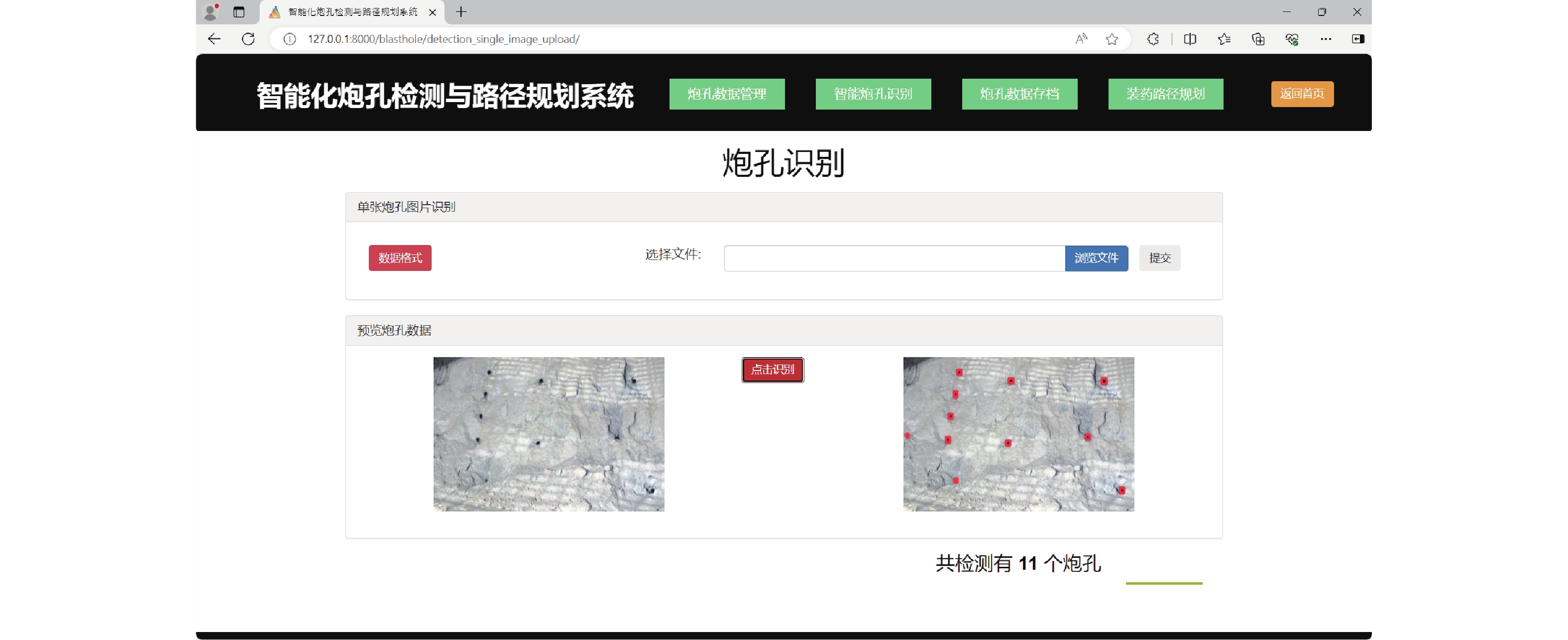Open browser essentials heart icon
Viewport: 1568px width, 640px height.
pyautogui.click(x=1292, y=39)
